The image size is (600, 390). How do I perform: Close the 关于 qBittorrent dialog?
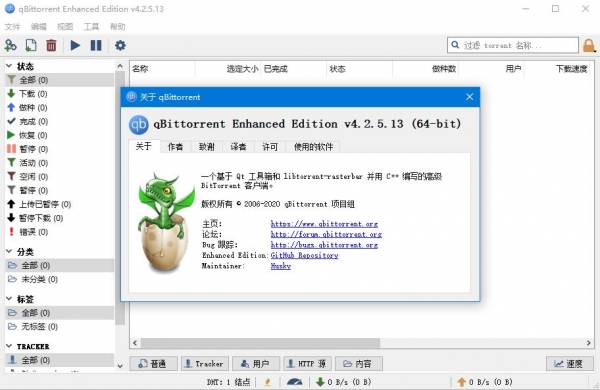point(470,97)
